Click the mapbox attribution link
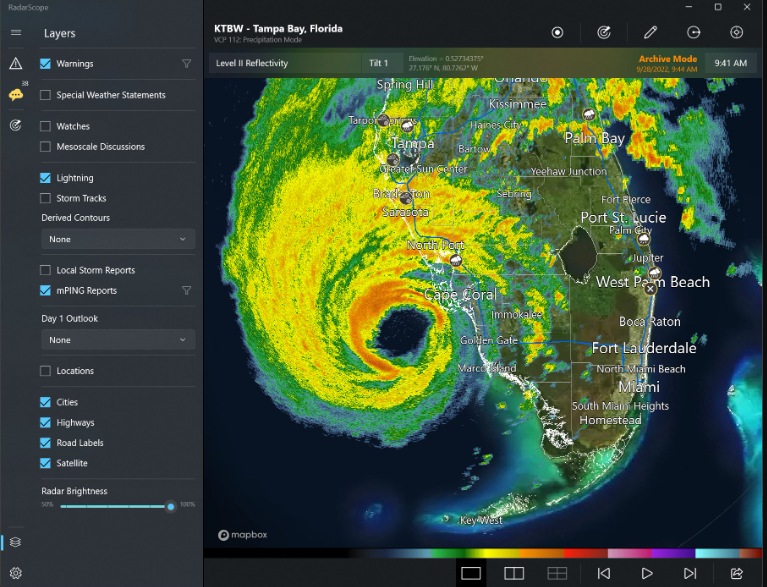767x587 pixels. coord(243,535)
